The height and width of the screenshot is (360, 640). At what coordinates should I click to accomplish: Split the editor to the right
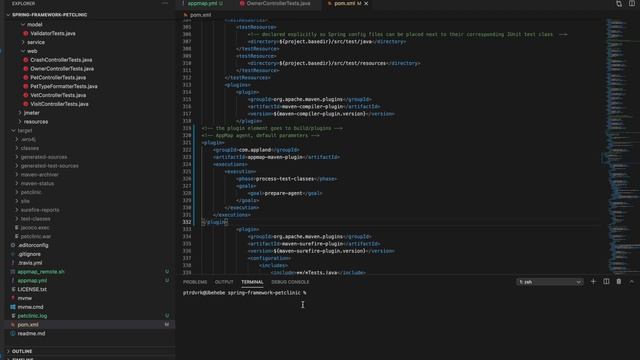[631, 4]
